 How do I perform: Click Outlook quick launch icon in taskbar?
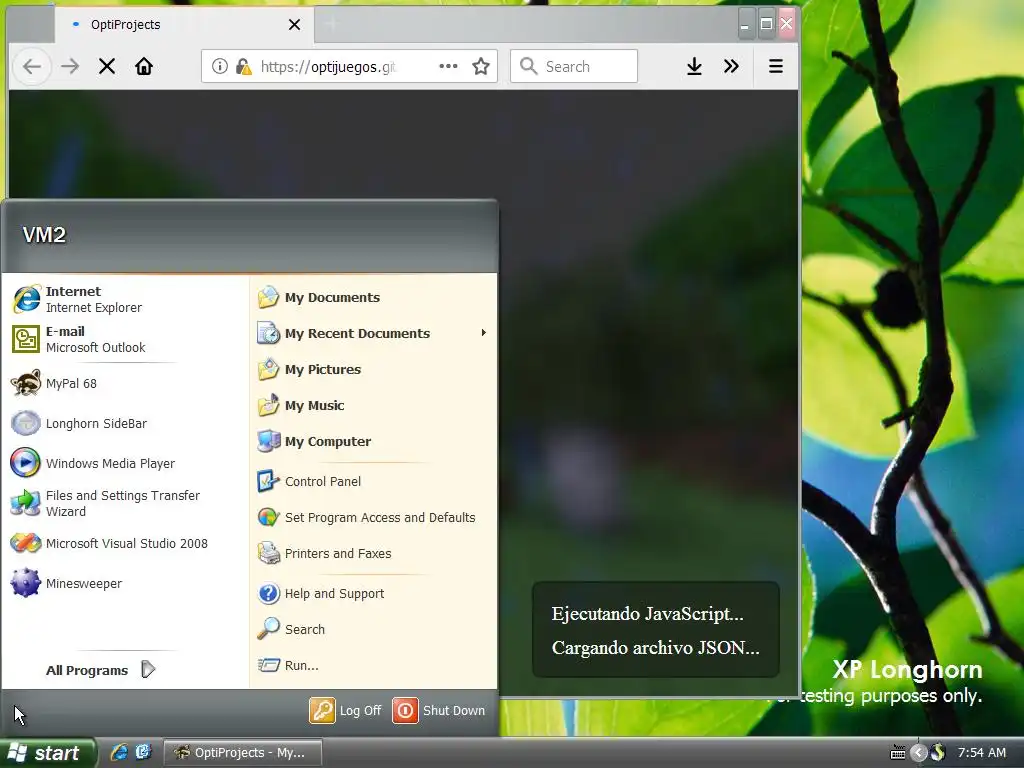pyautogui.click(x=142, y=752)
